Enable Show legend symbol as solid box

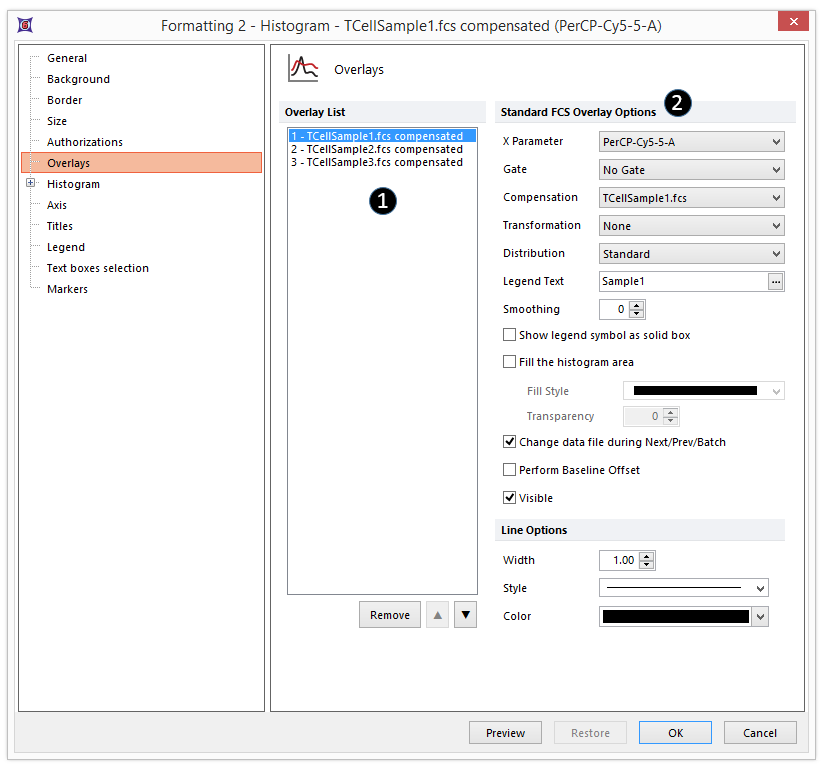[x=510, y=335]
